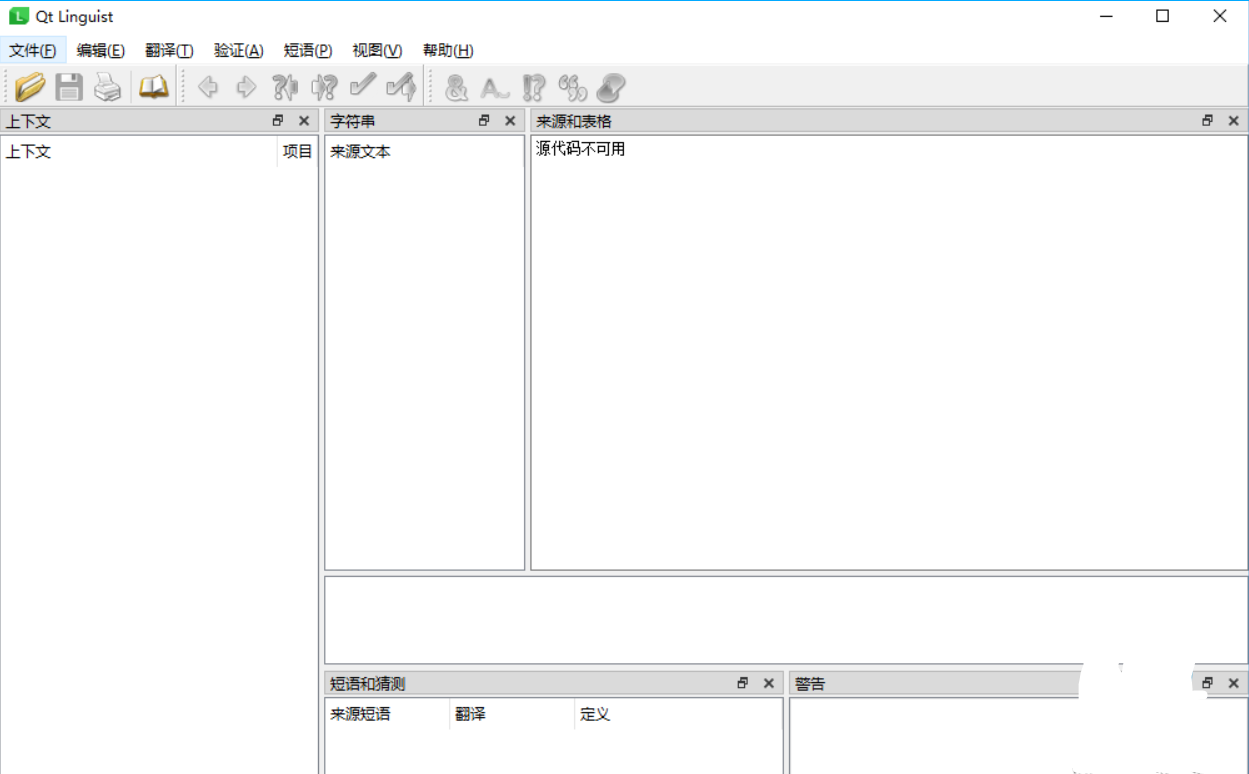The image size is (1249, 774).
Task: Open the 文件(F) menu
Action: pyautogui.click(x=33, y=50)
